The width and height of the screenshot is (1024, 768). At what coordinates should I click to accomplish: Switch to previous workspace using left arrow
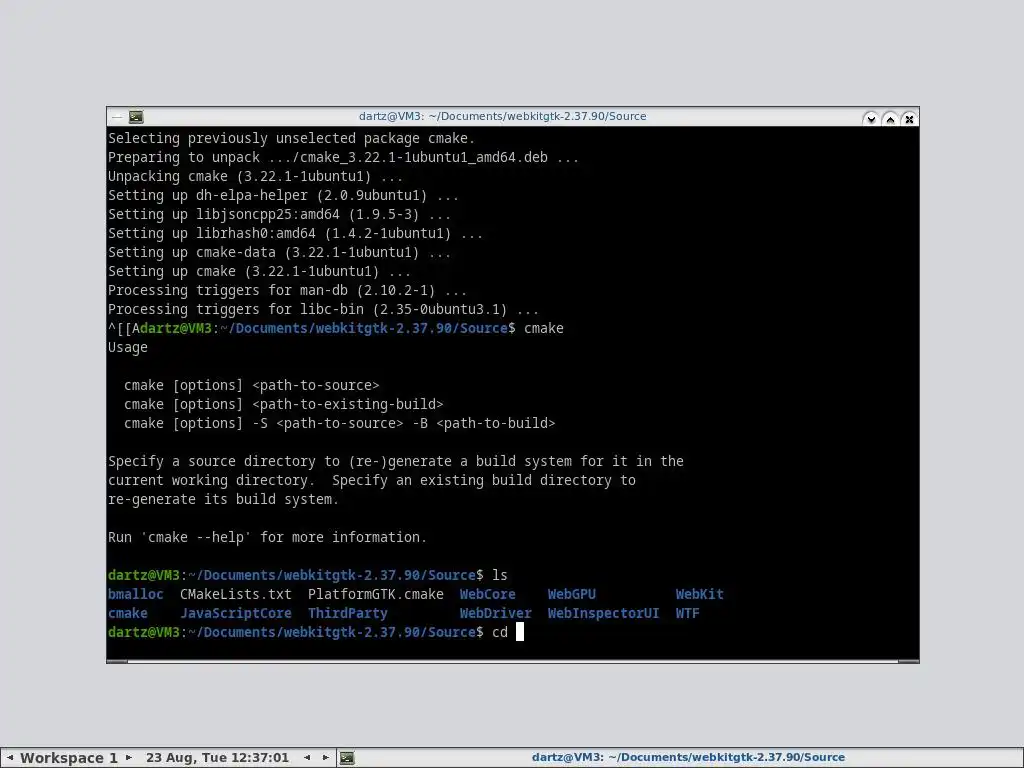click(x=10, y=758)
